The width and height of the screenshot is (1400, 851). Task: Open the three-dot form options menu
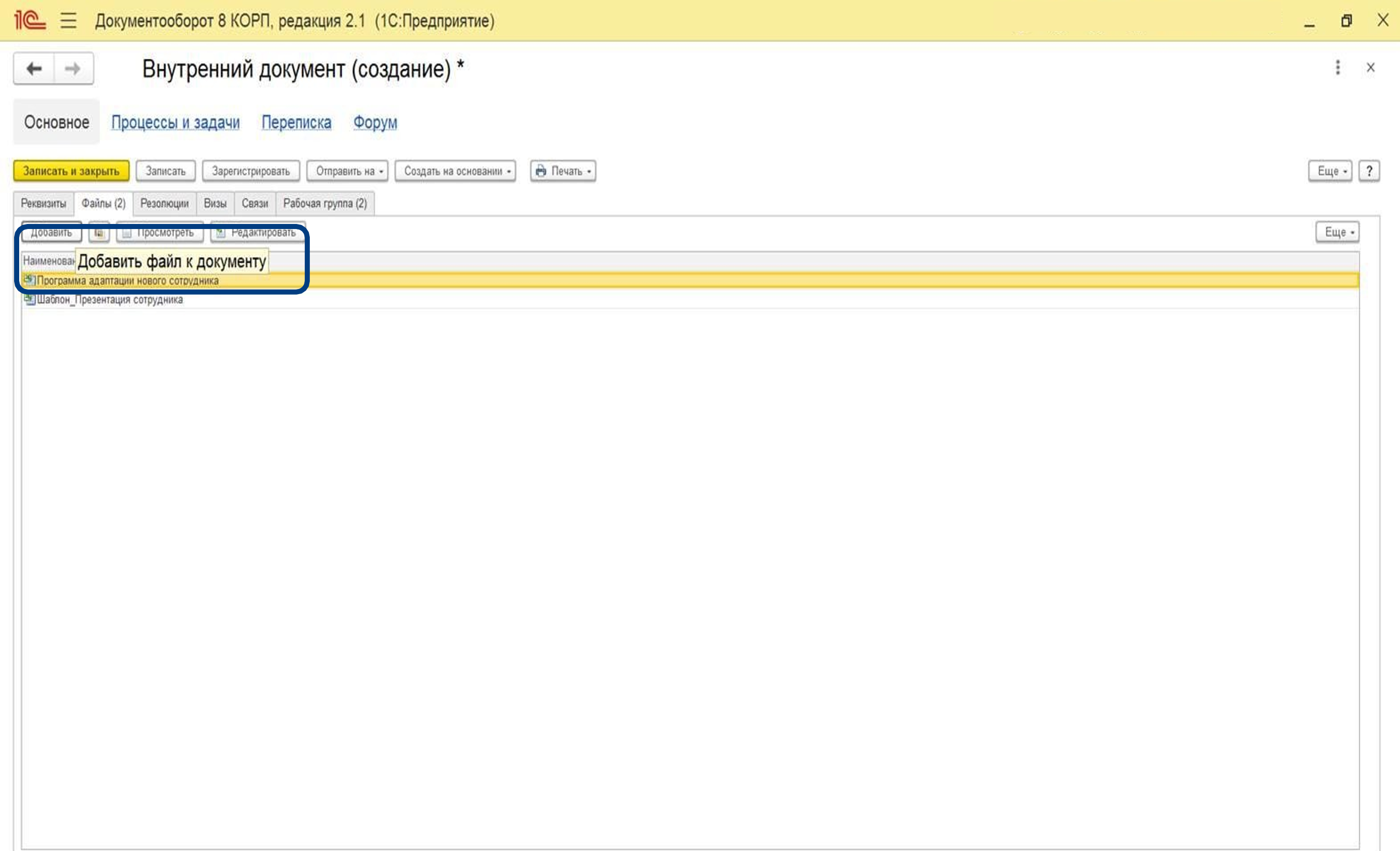point(1337,68)
